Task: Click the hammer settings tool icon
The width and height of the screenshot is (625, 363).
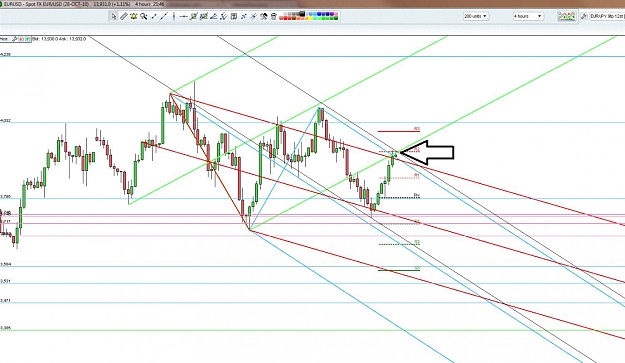Action: click(263, 16)
